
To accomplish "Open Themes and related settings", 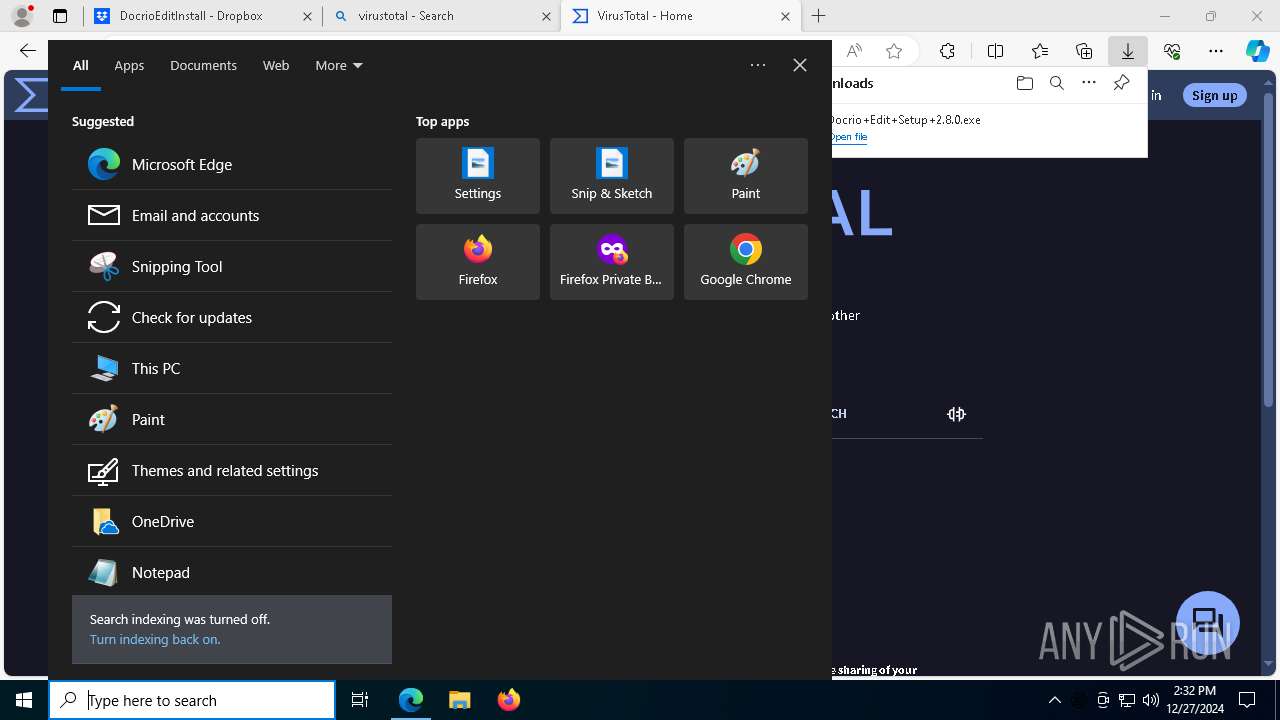I will (x=232, y=470).
